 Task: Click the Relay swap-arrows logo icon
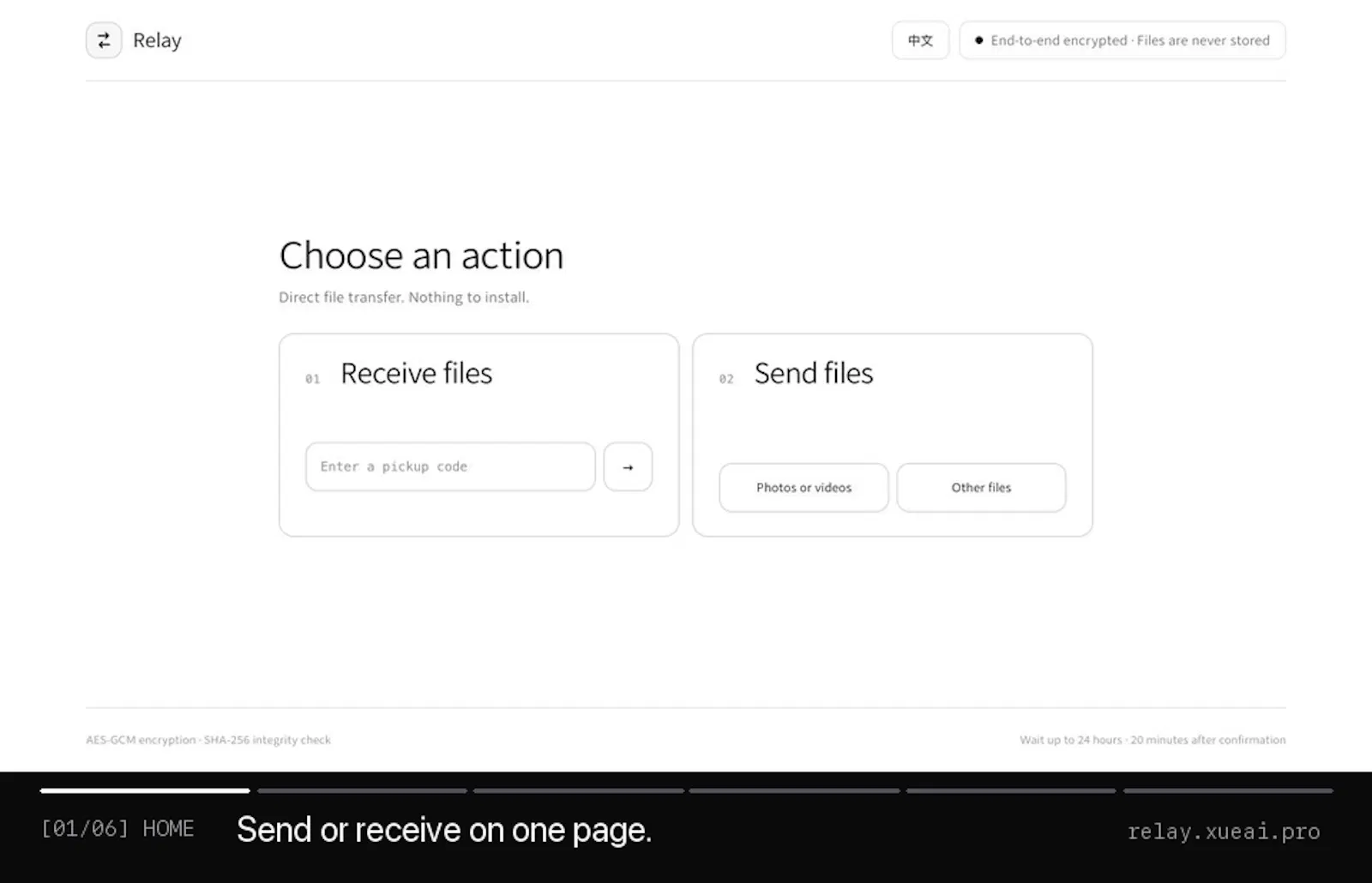(x=104, y=40)
